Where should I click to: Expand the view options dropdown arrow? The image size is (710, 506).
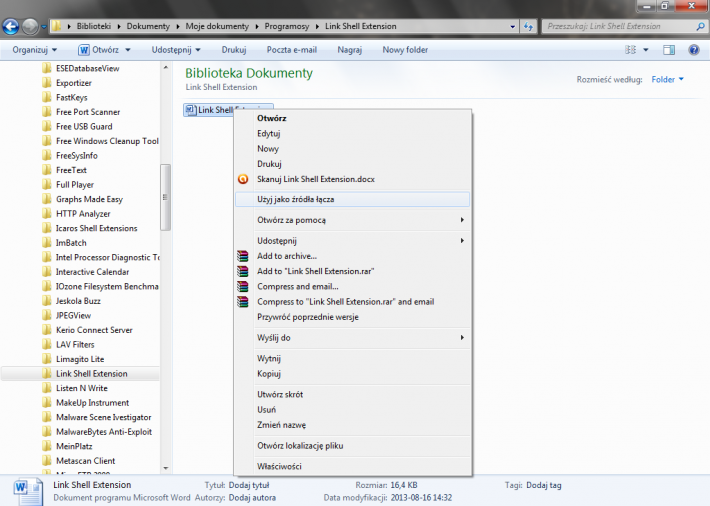(646, 50)
